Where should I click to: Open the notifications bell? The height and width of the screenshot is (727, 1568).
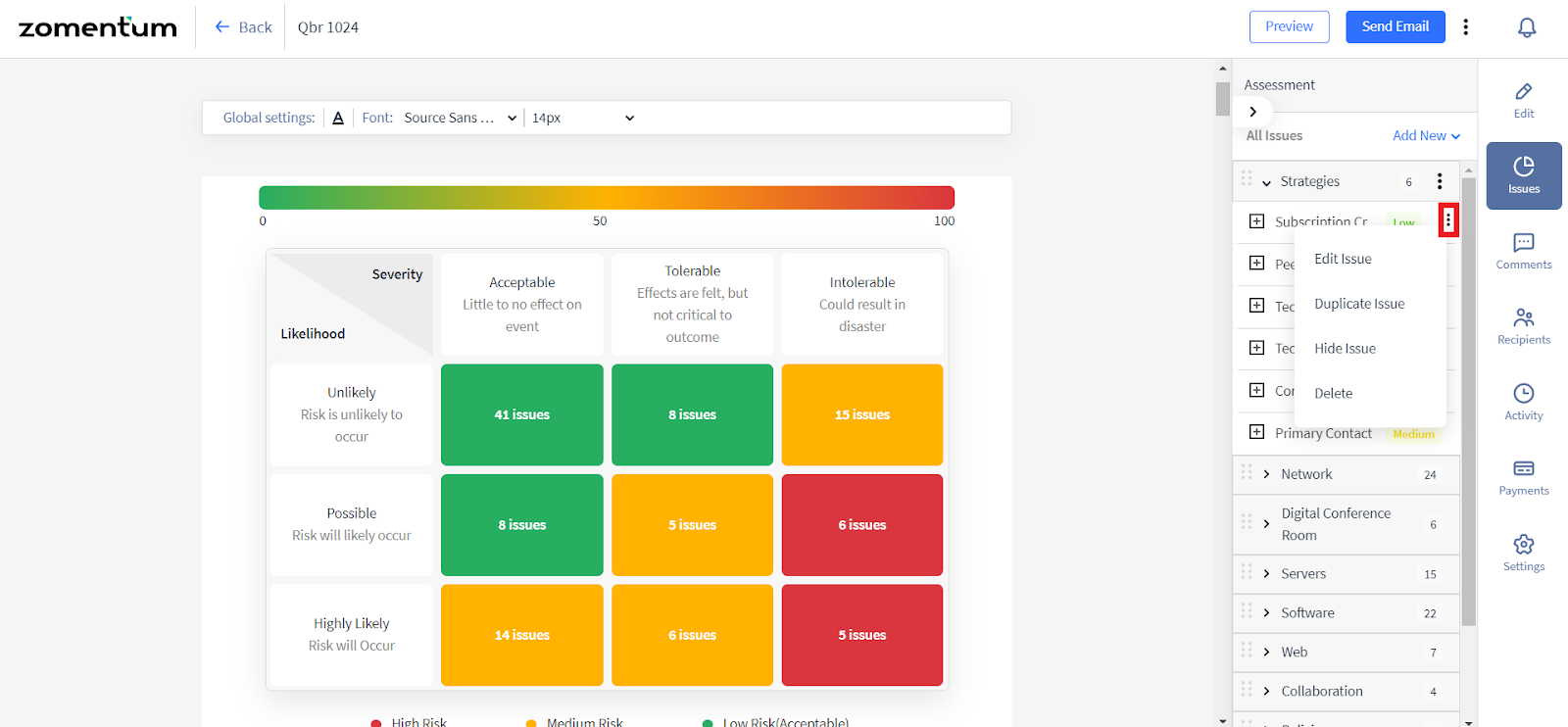click(1527, 27)
